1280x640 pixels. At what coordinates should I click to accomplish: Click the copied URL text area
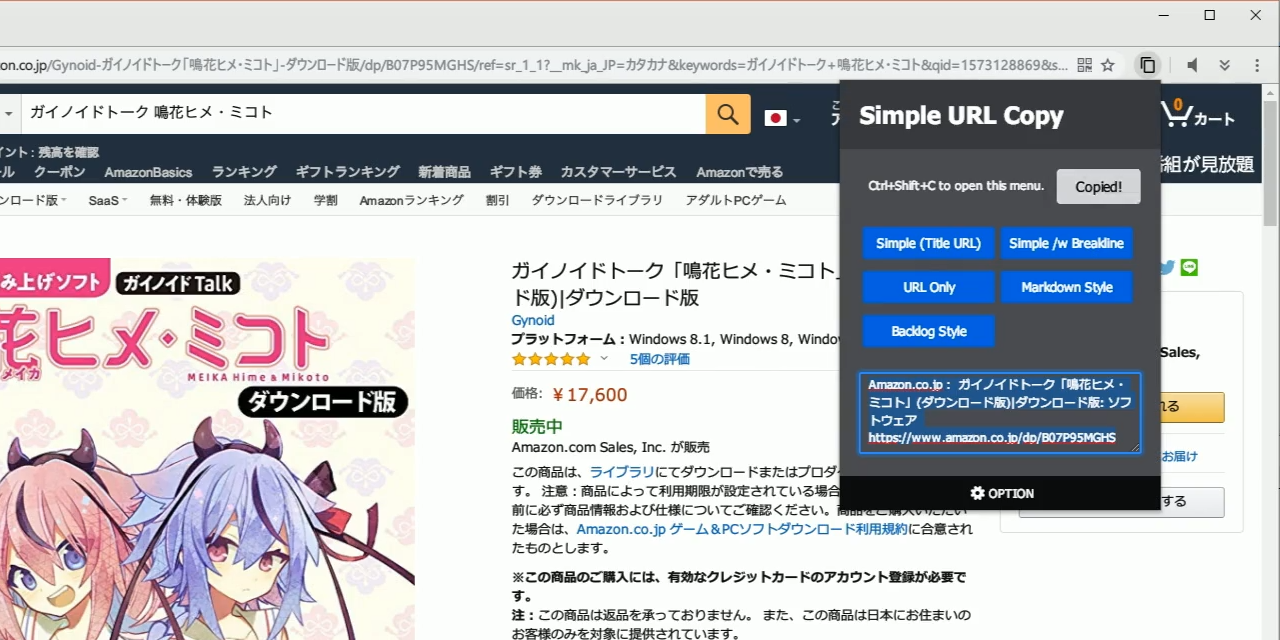pyautogui.click(x=1000, y=413)
